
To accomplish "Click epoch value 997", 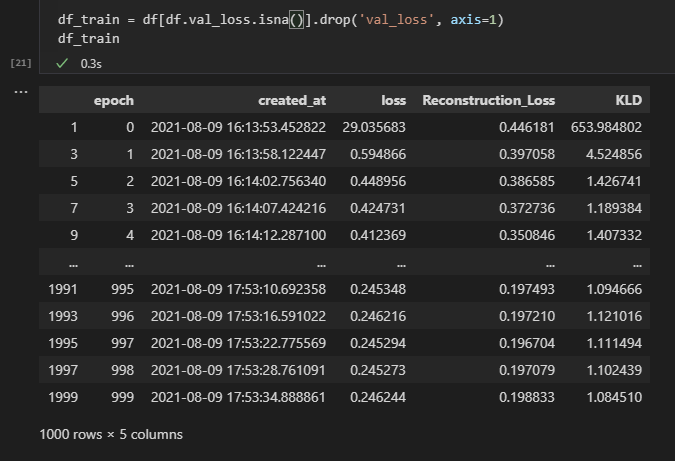I will coord(123,343).
